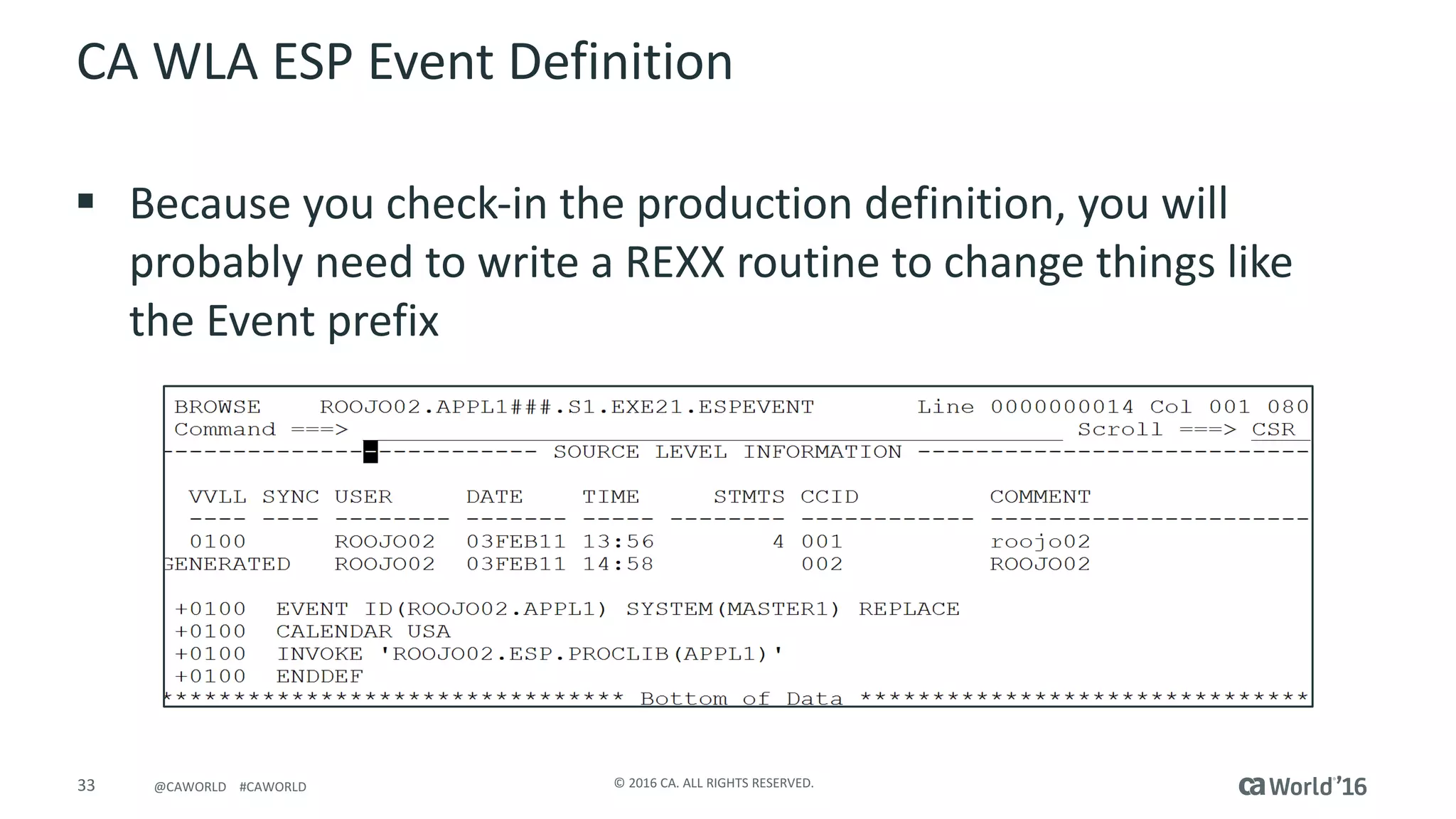
Task: Click the REPLACE keyword
Action: coord(909,610)
